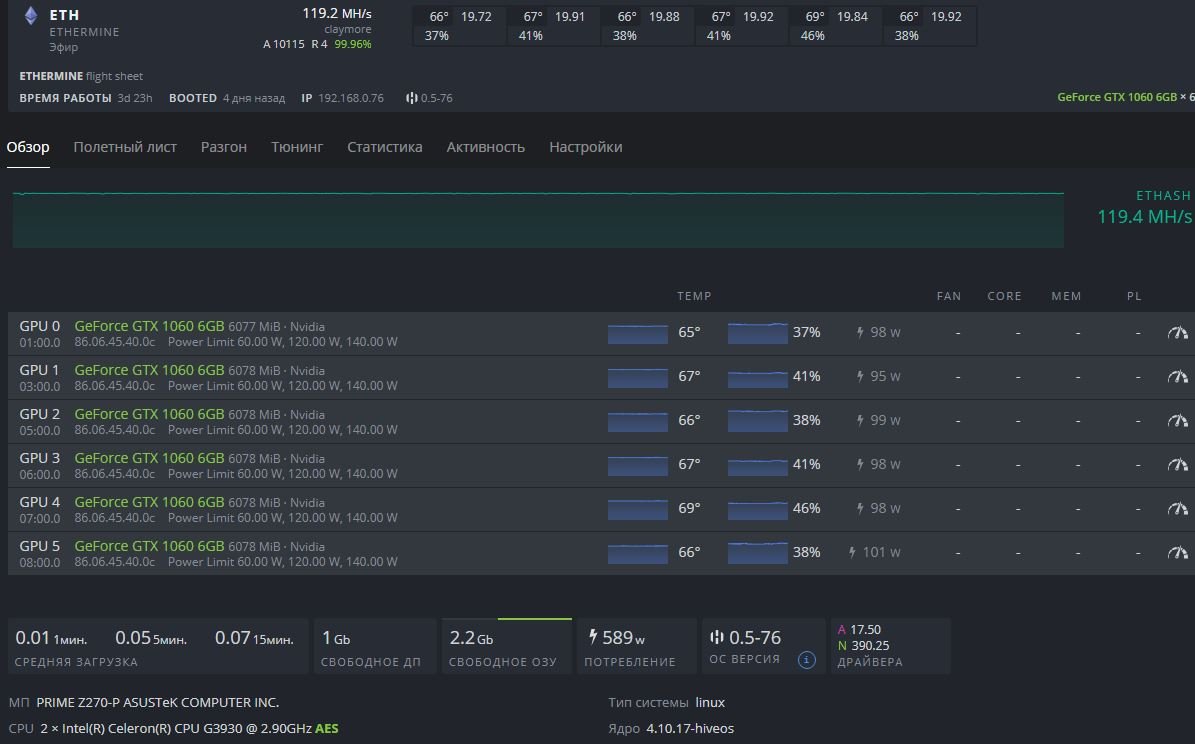Click the power bolt icon in the GPU 4 row
The height and width of the screenshot is (744, 1195).
(860, 508)
